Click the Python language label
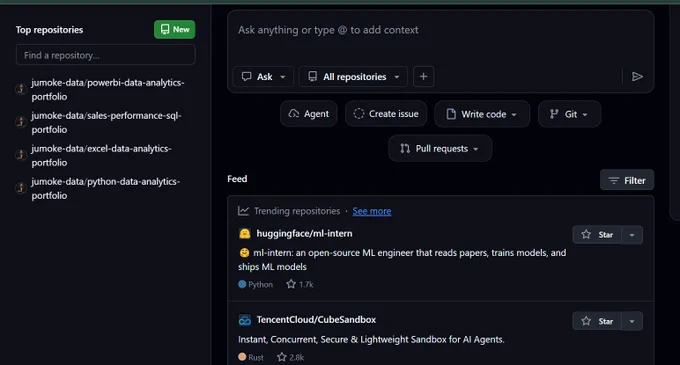 click(x=255, y=284)
